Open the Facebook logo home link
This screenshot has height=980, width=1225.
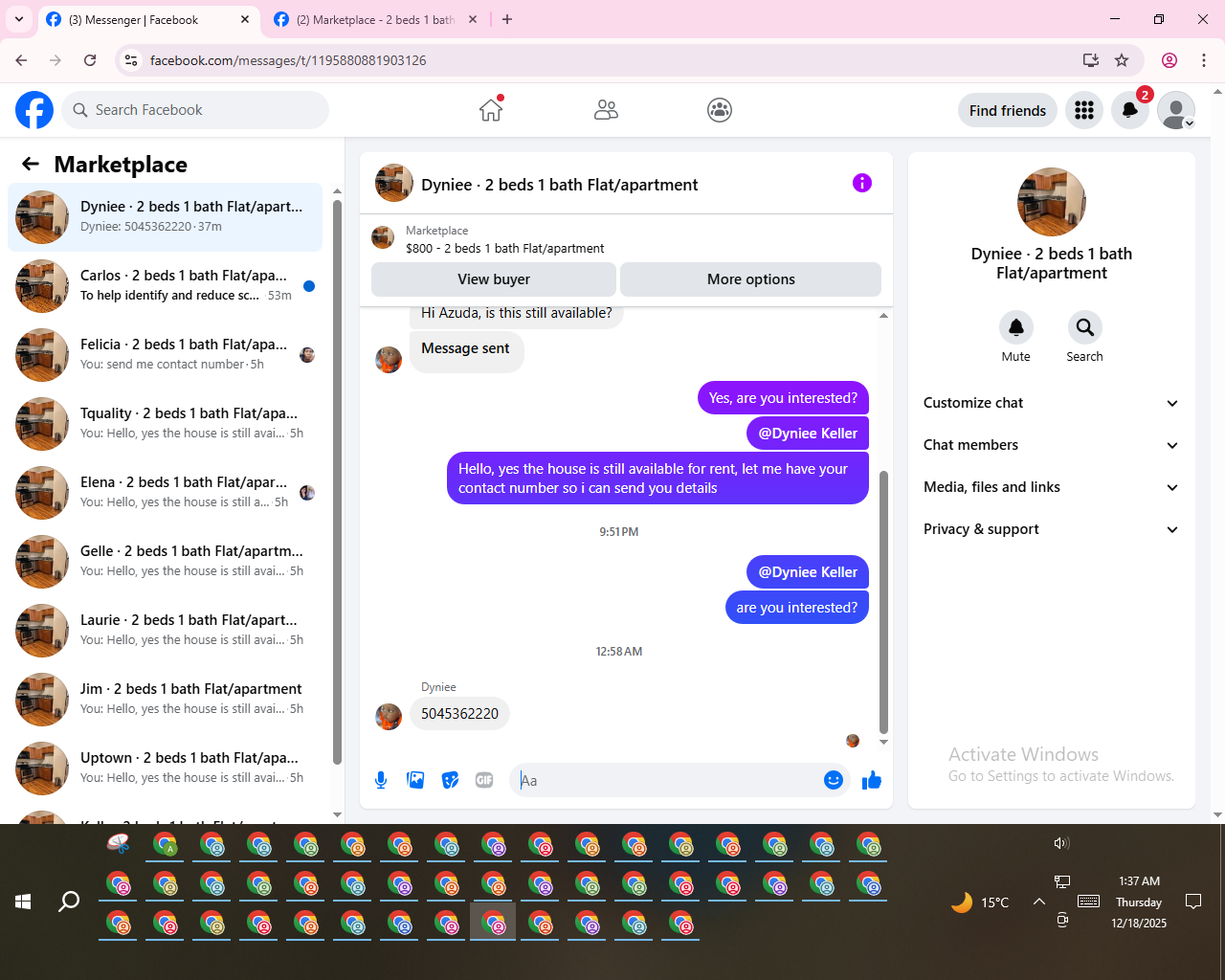pos(34,110)
